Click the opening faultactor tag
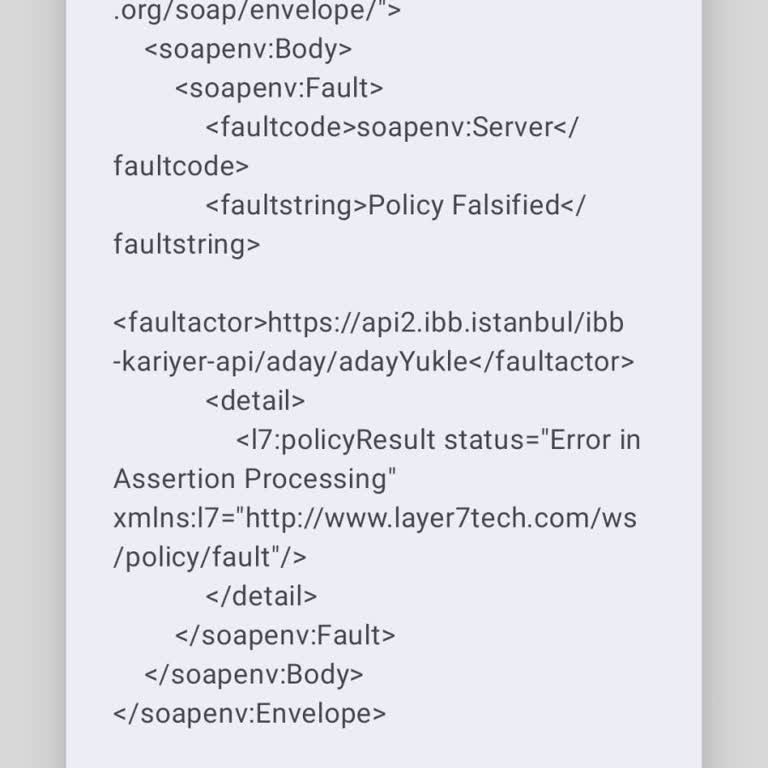Image resolution: width=768 pixels, height=768 pixels. [191, 323]
